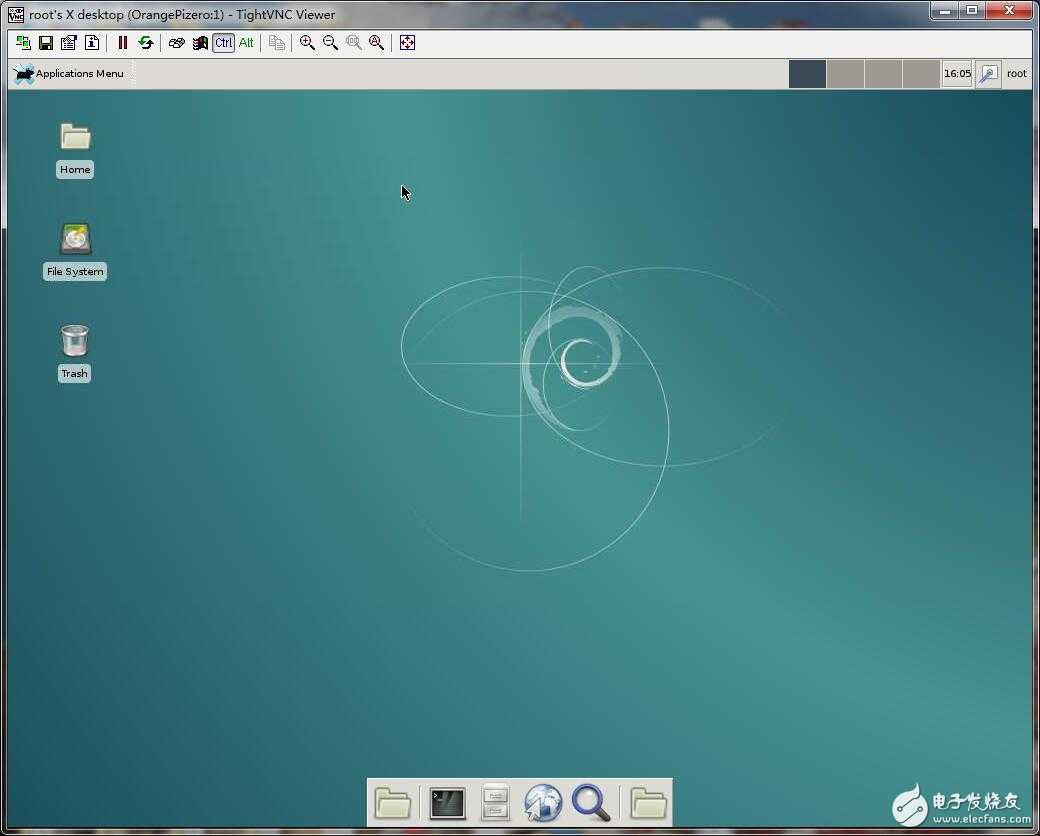Click the notification area icon beside the clock
Screen dimensions: 1040x836
point(988,74)
